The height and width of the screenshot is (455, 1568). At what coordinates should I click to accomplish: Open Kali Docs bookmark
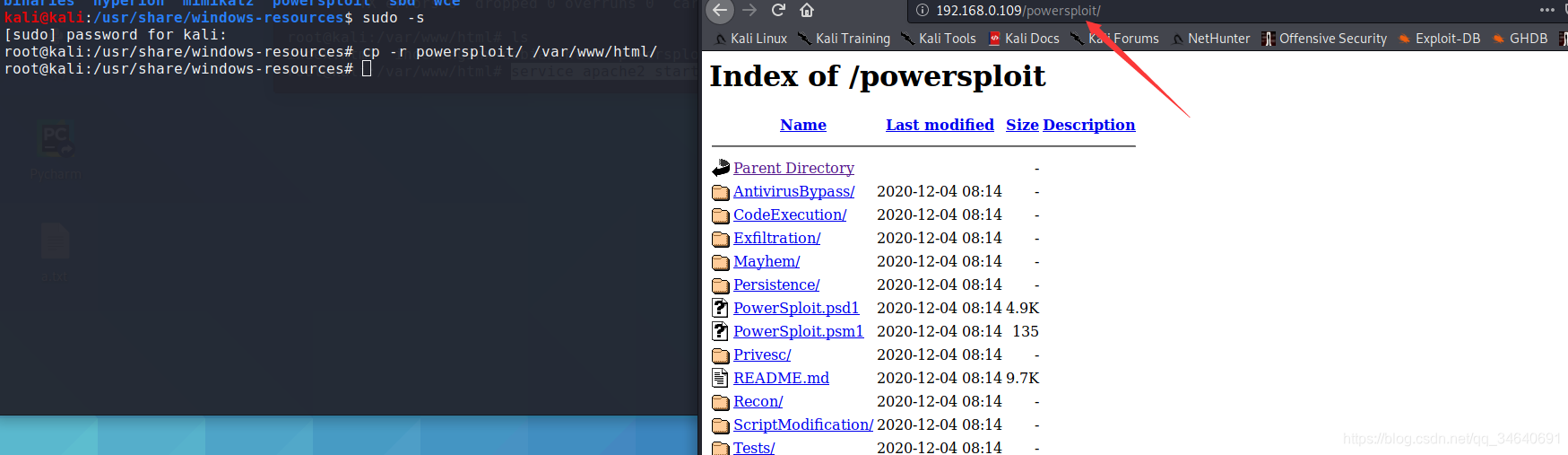tap(1024, 39)
